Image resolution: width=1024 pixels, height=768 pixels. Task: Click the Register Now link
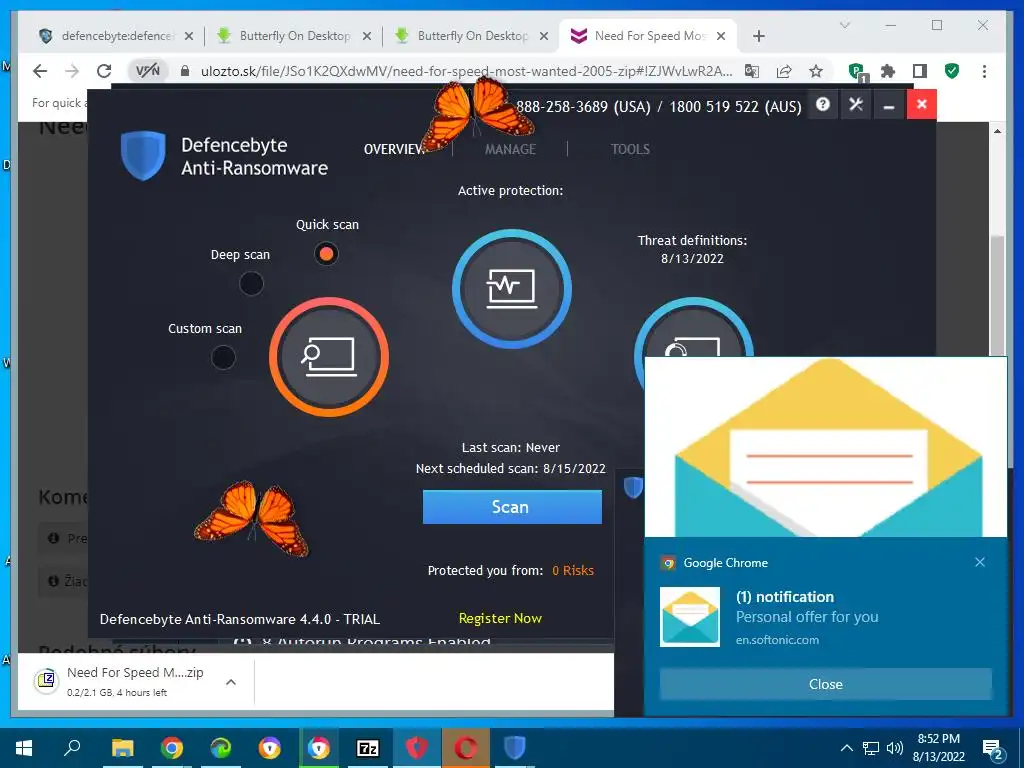(500, 618)
